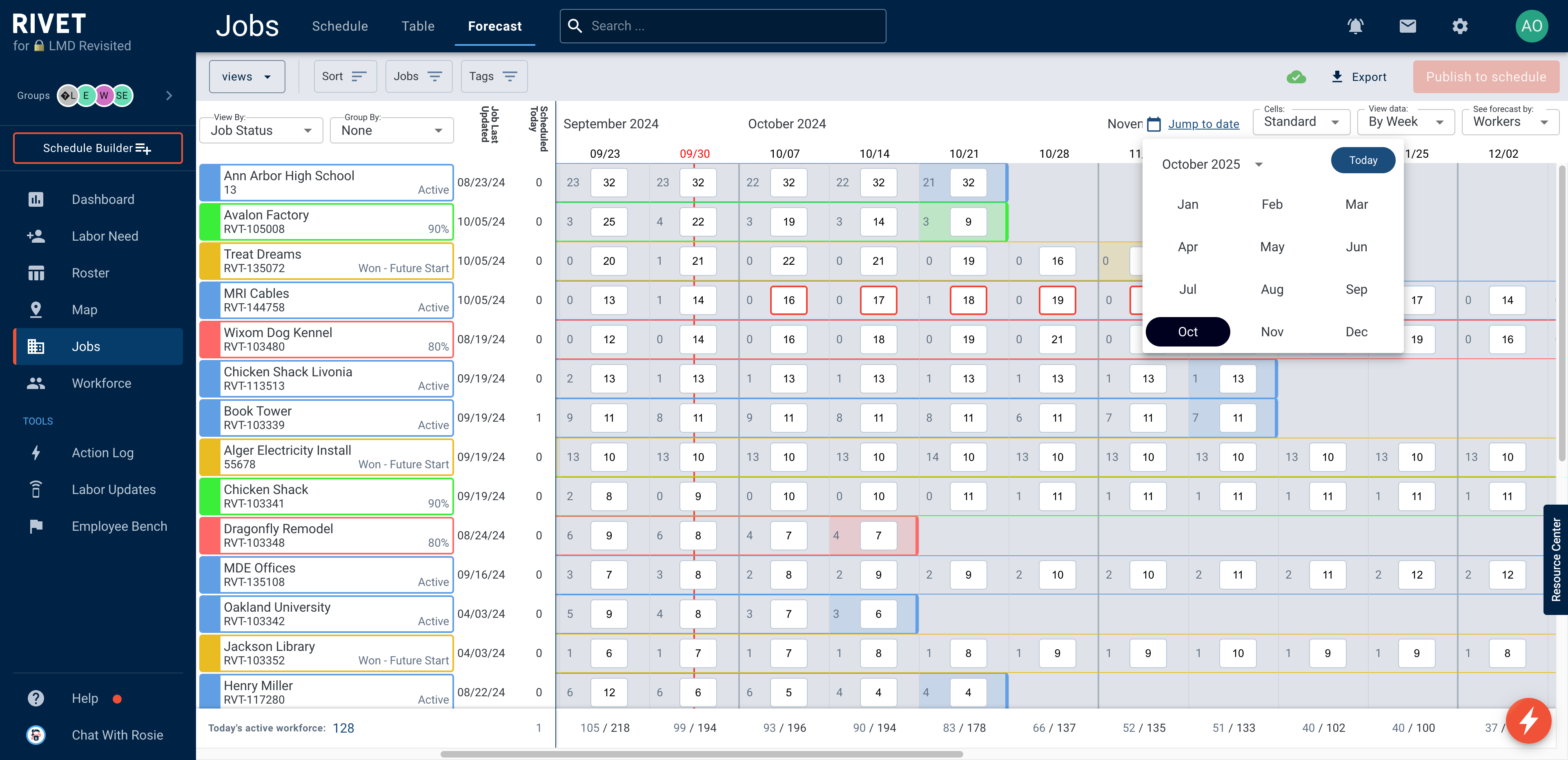The image size is (1568, 760).
Task: Click the search magnifier icon
Action: (x=575, y=26)
